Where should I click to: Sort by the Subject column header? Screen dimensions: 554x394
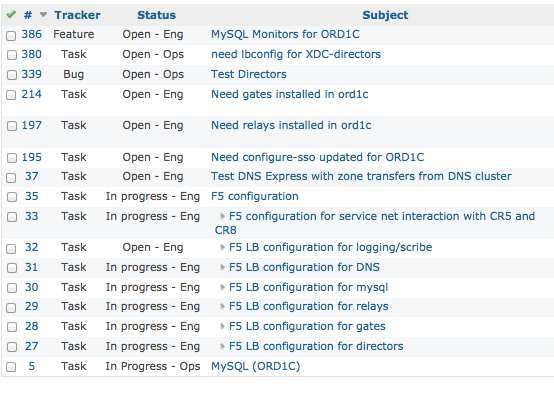(385, 15)
